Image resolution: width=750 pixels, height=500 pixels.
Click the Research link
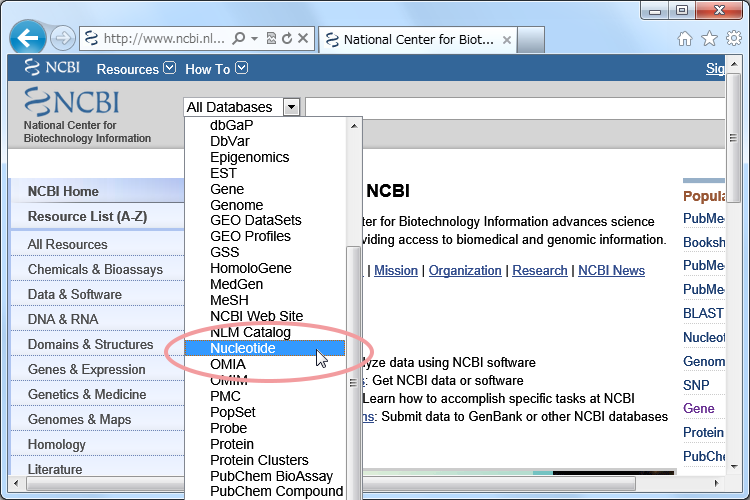click(540, 270)
